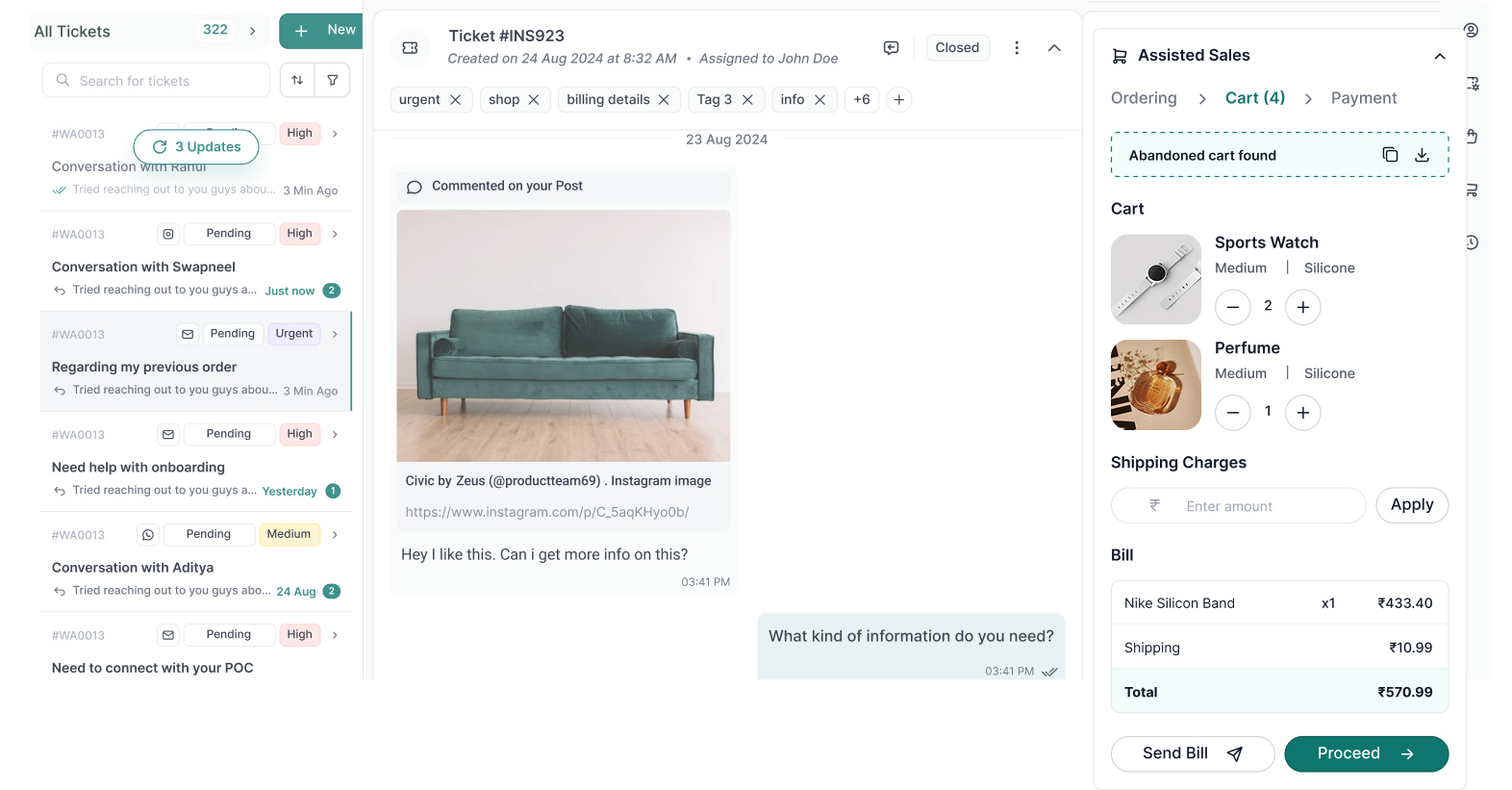Click WhatsApp icon on Conversation with Aditya
This screenshot has width=1512, height=790.
(x=148, y=534)
